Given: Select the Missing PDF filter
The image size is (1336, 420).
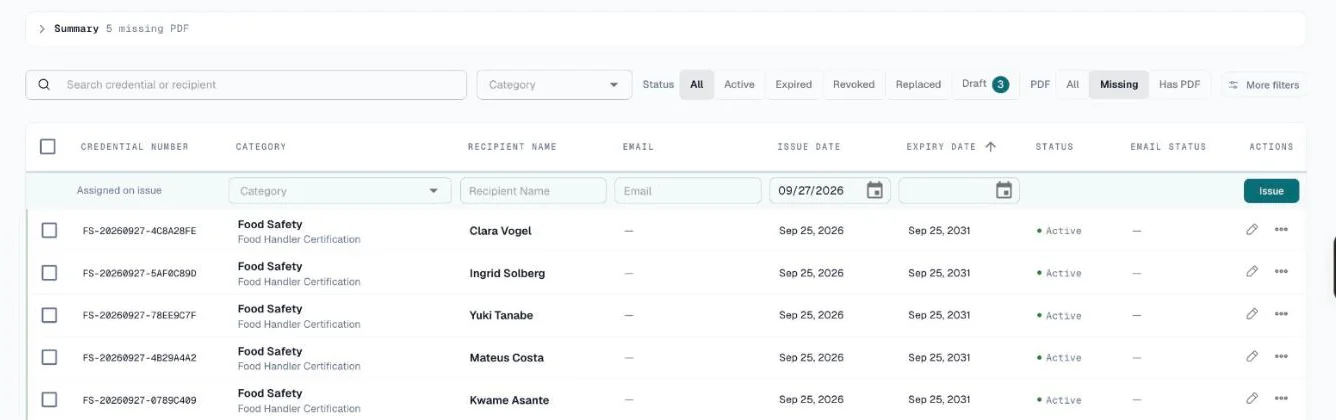Looking at the screenshot, I should pos(1119,85).
